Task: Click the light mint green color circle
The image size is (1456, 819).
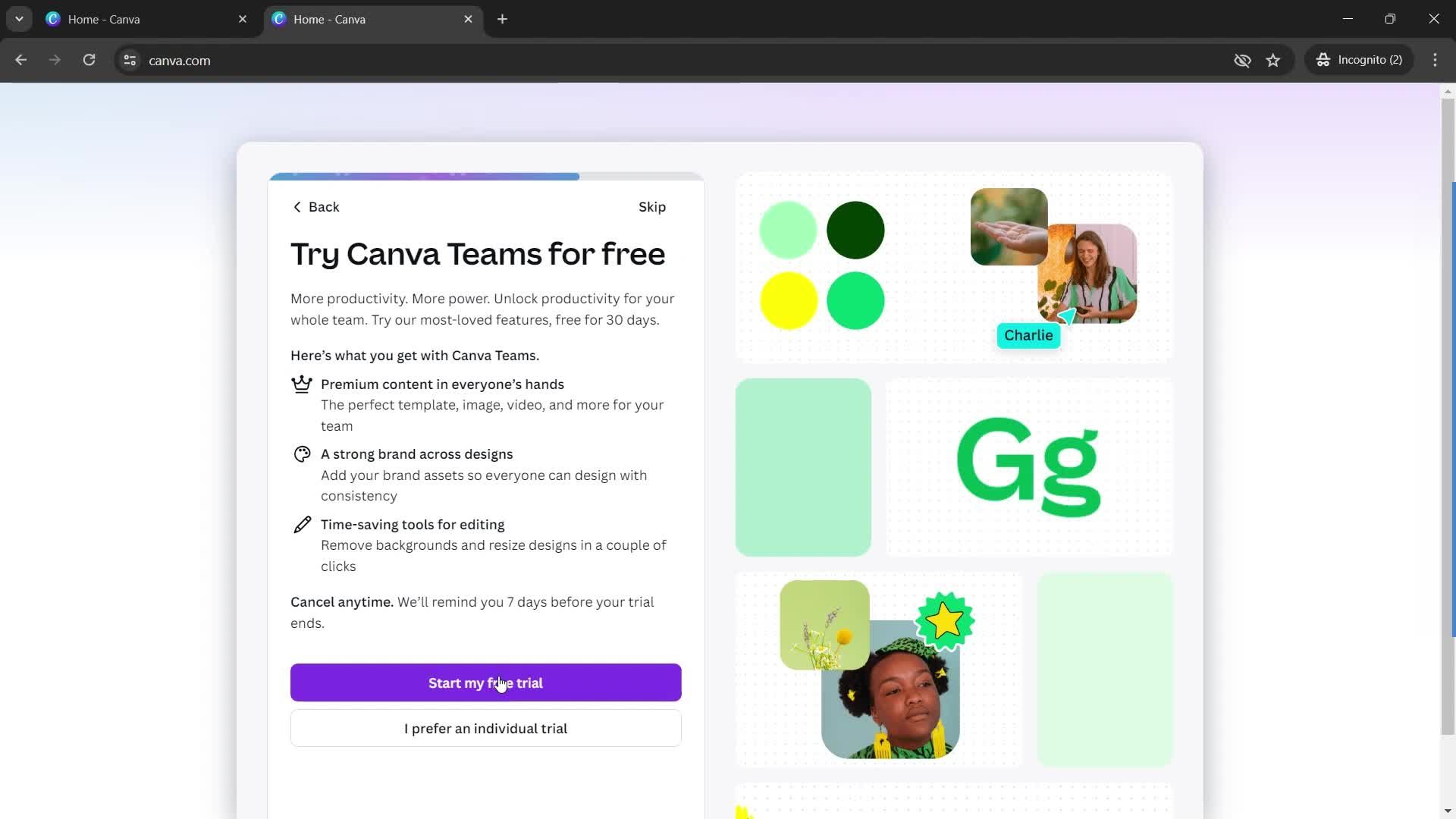Action: tap(788, 230)
